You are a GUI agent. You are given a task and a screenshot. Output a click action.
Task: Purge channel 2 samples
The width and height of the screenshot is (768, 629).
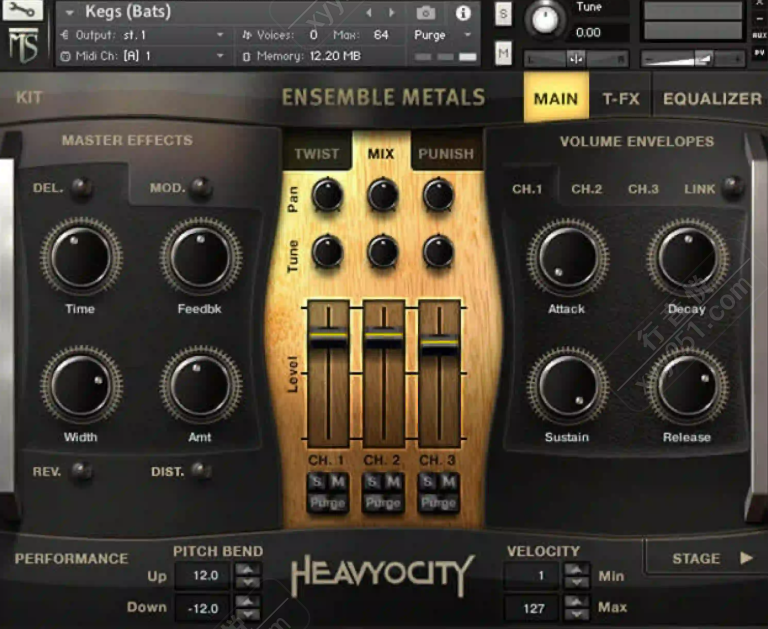click(383, 503)
